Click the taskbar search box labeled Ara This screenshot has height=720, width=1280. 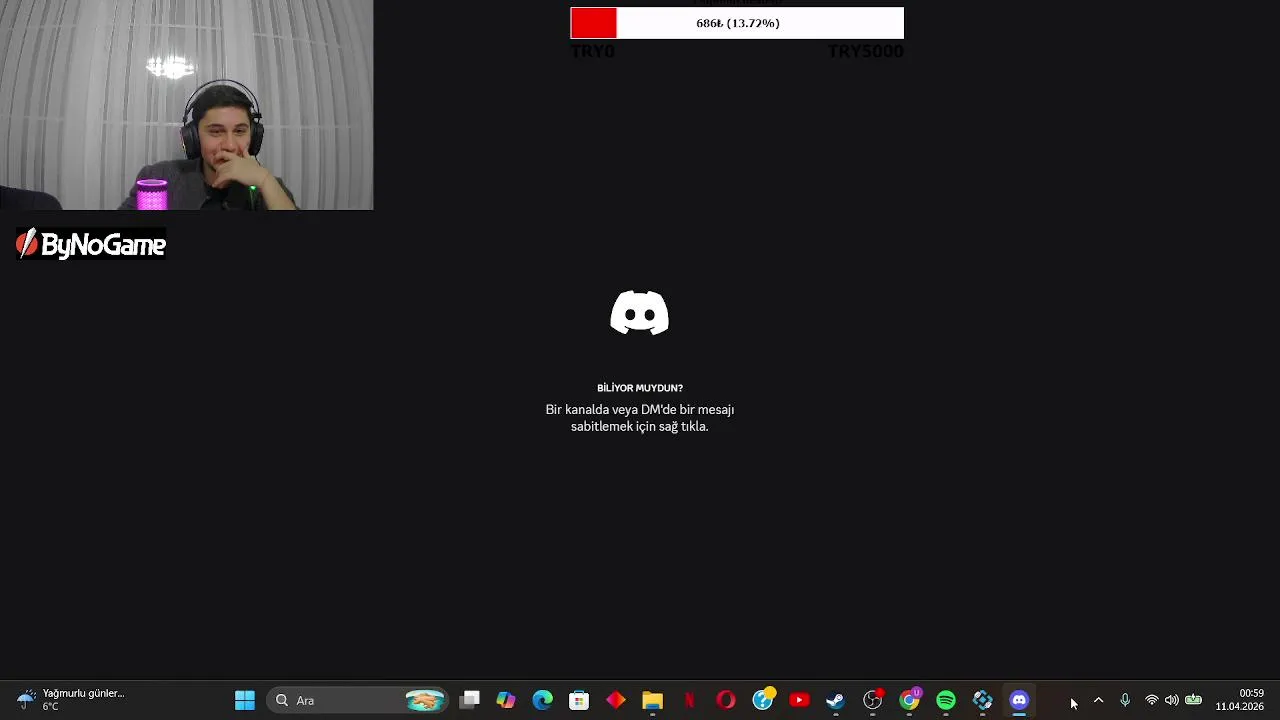pyautogui.click(x=358, y=700)
